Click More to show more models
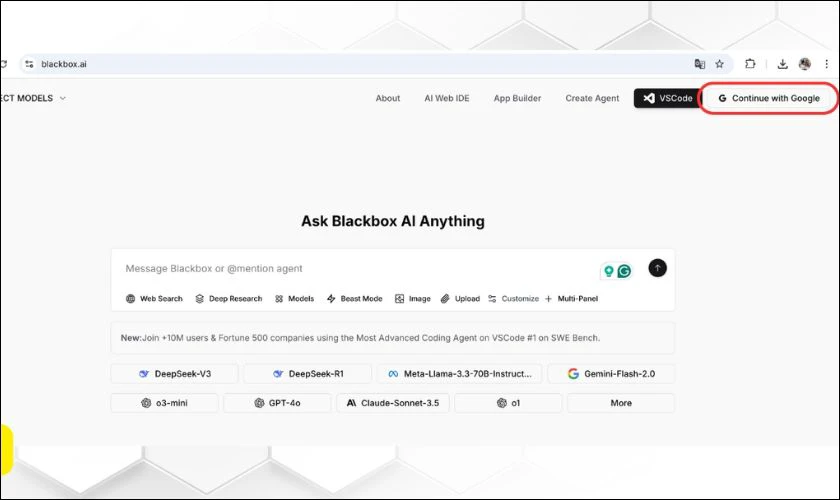The width and height of the screenshot is (840, 500). pos(621,403)
